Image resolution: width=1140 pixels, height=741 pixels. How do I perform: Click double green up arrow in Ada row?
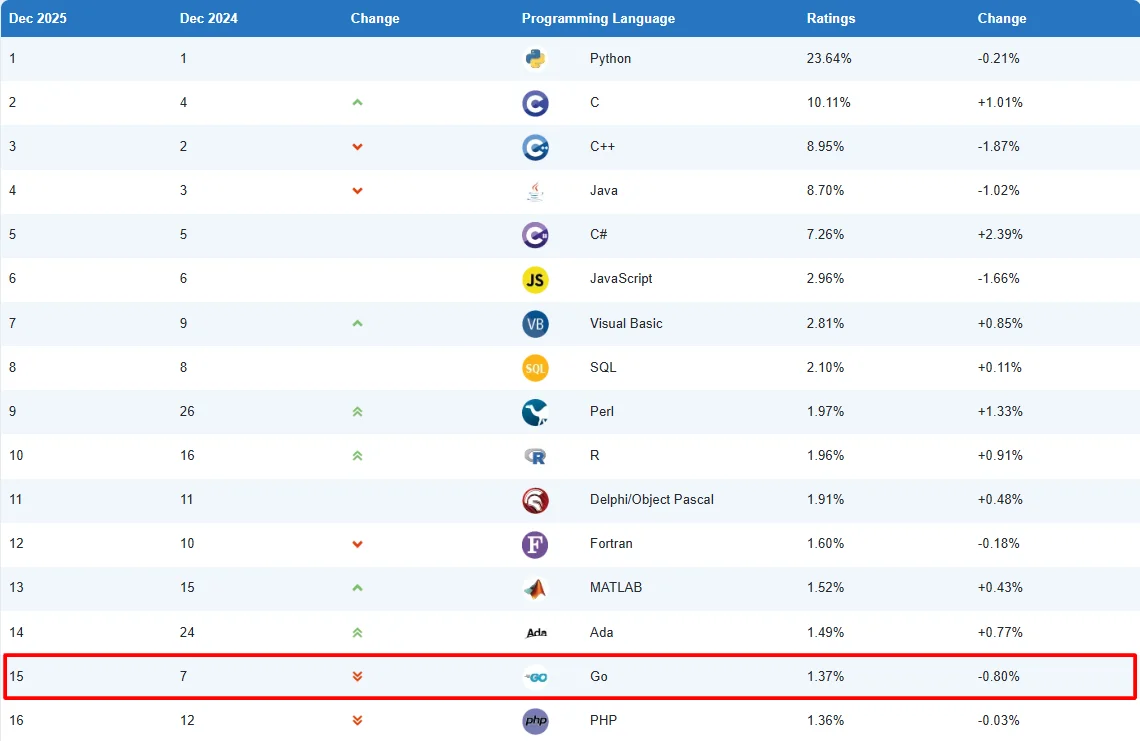[357, 633]
